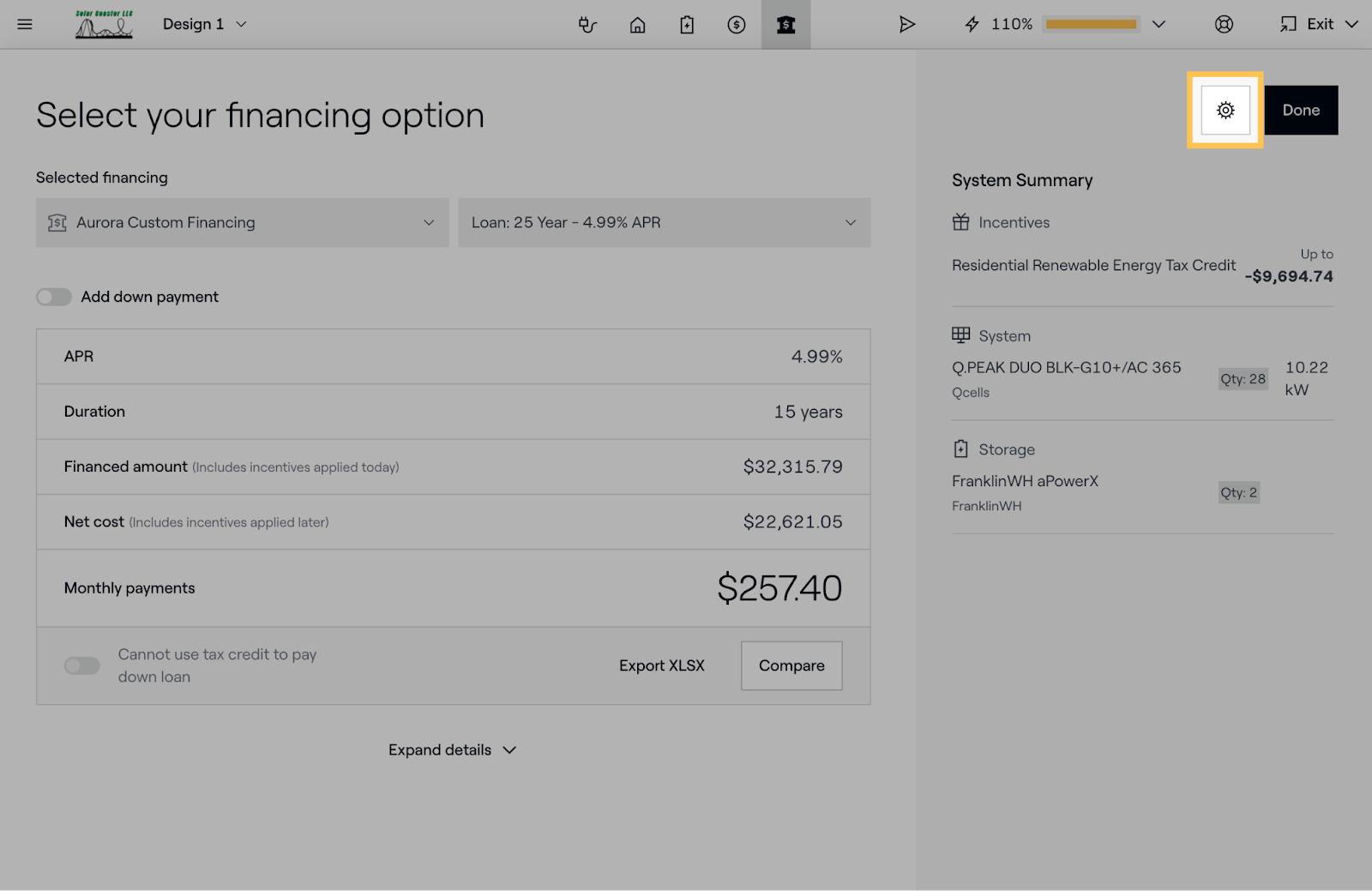The image size is (1372, 891).
Task: Enable the Add down payment toggle
Action: (x=54, y=297)
